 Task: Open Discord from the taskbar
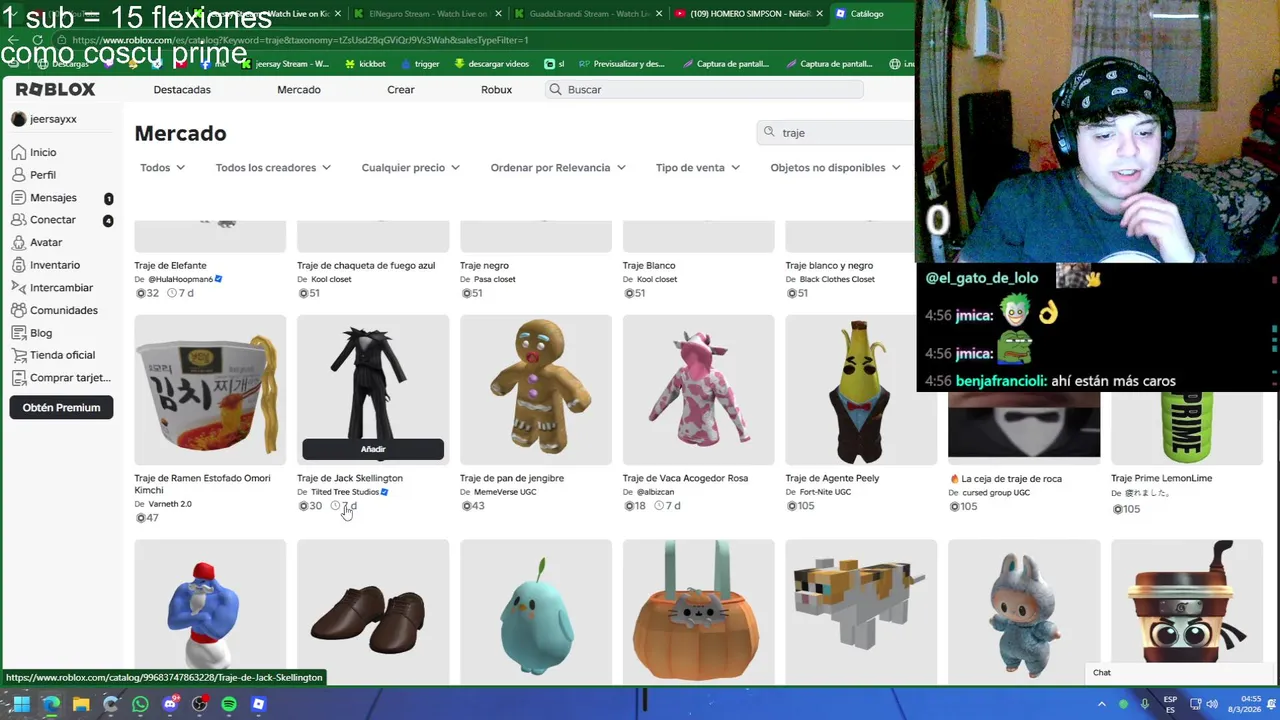[x=170, y=704]
